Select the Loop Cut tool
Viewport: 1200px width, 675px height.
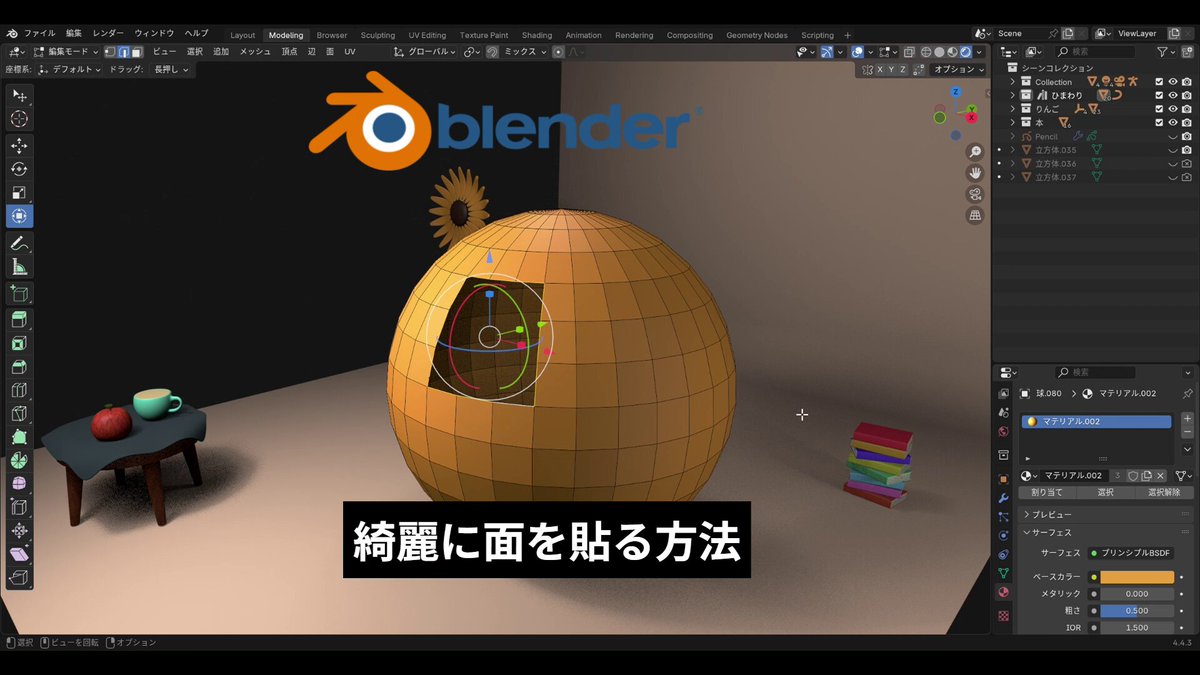19,390
